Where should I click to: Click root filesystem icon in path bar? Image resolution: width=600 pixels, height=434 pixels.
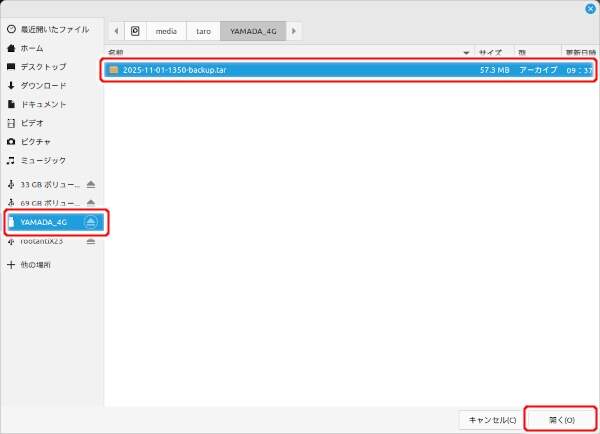coord(135,31)
